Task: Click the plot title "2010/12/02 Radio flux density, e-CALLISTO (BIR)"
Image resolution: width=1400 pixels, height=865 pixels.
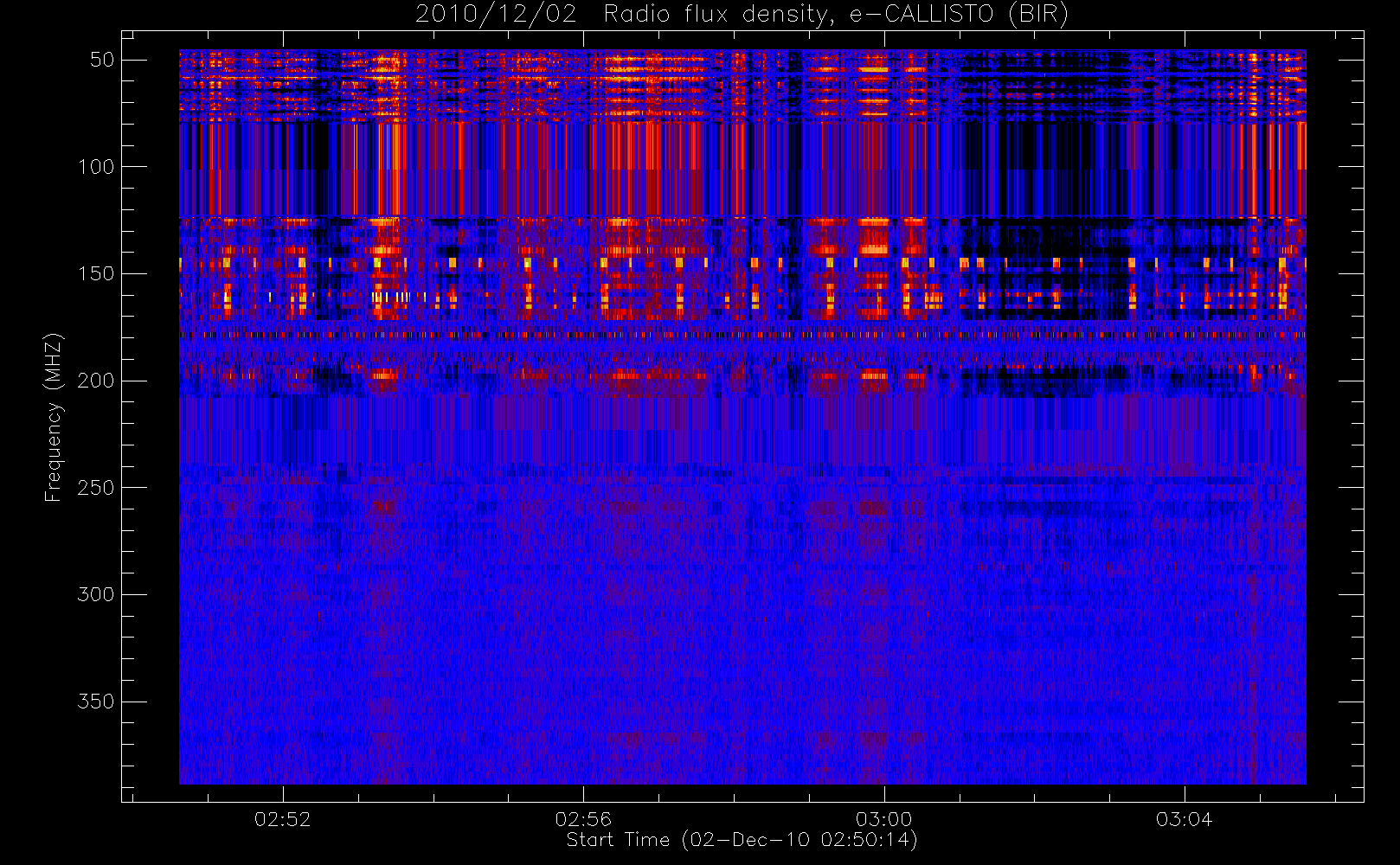Action: pyautogui.click(x=742, y=15)
